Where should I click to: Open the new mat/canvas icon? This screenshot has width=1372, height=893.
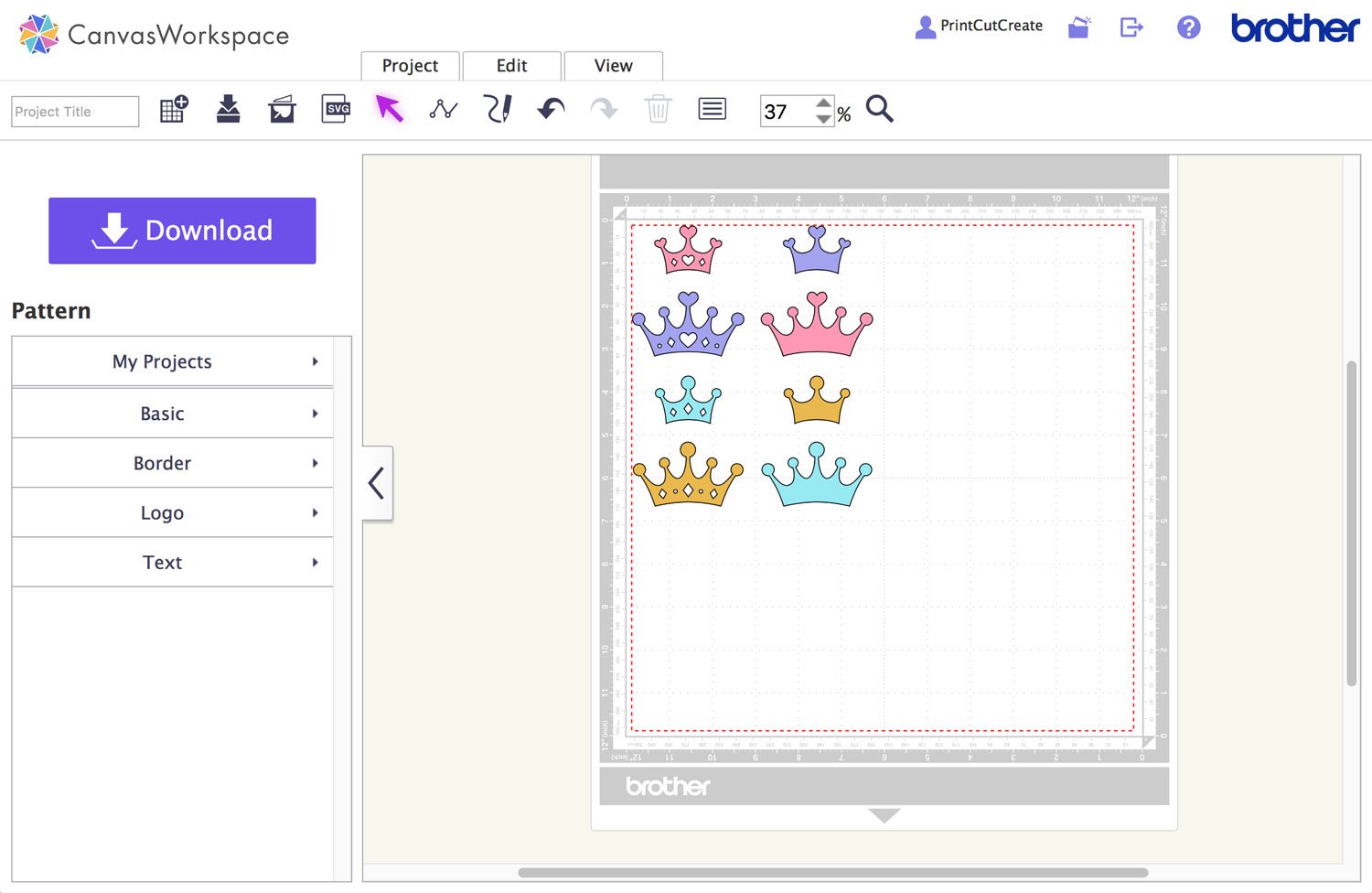(x=173, y=109)
